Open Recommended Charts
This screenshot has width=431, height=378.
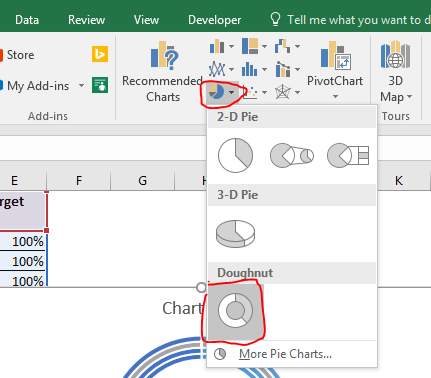pos(162,71)
